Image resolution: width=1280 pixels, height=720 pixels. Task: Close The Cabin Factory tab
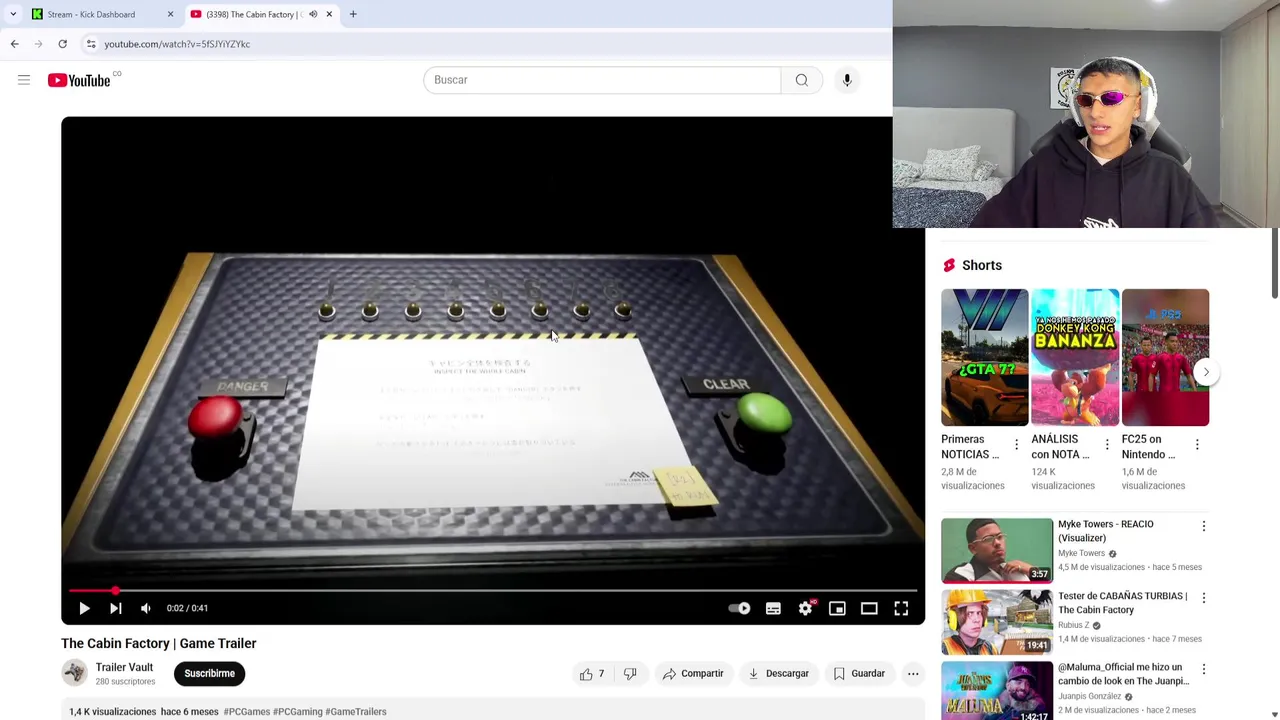pos(329,14)
